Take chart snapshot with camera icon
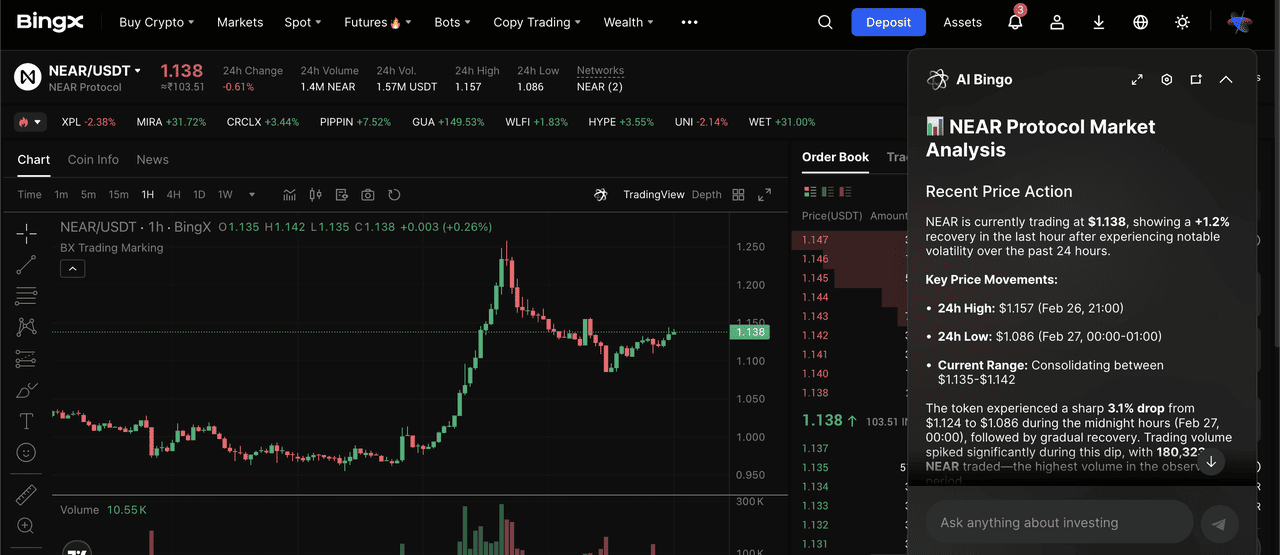1280x555 pixels. coord(368,195)
